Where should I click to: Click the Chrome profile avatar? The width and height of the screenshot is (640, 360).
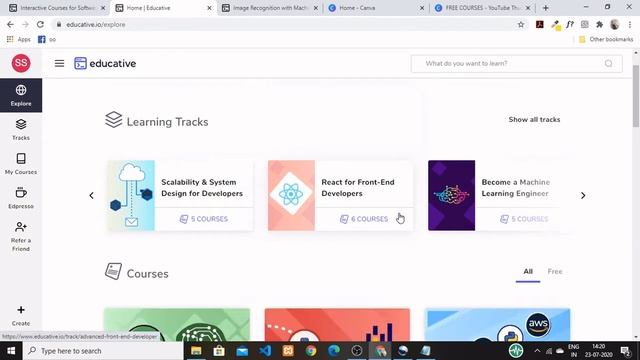pos(615,24)
